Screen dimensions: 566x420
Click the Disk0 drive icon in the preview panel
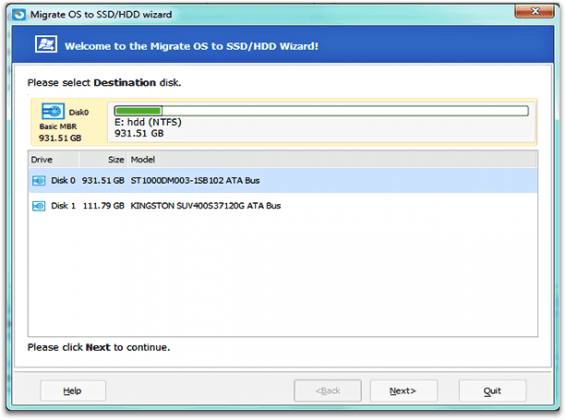point(53,111)
